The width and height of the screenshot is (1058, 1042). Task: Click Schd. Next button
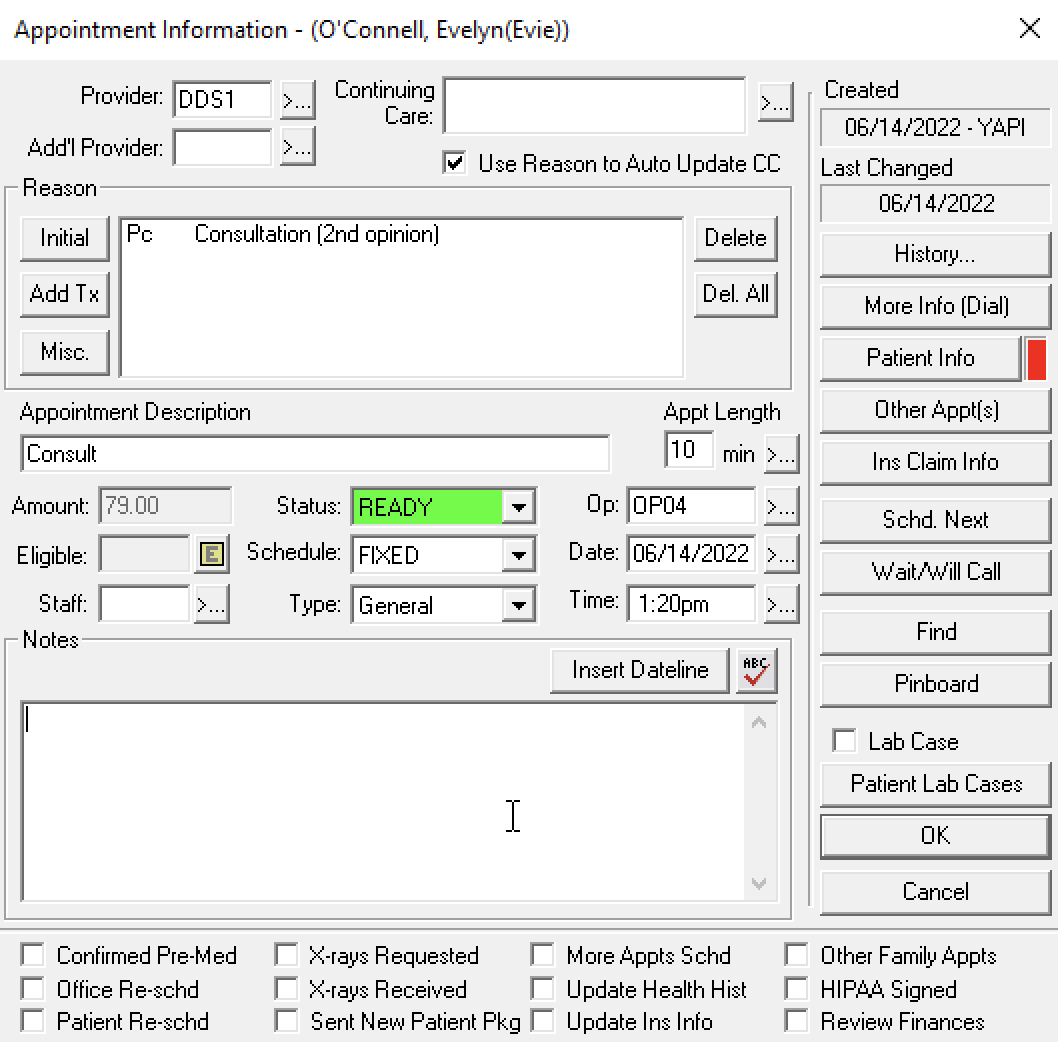tap(935, 520)
